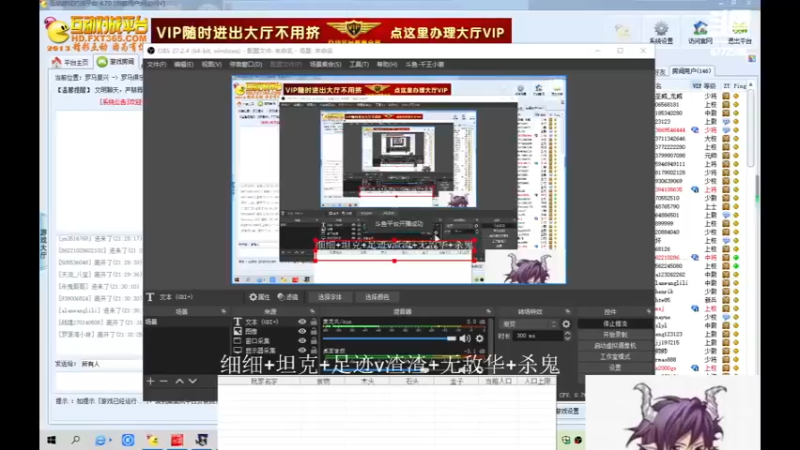
Task: Select 房间用户(146) tab in platform
Action: pyautogui.click(x=691, y=71)
